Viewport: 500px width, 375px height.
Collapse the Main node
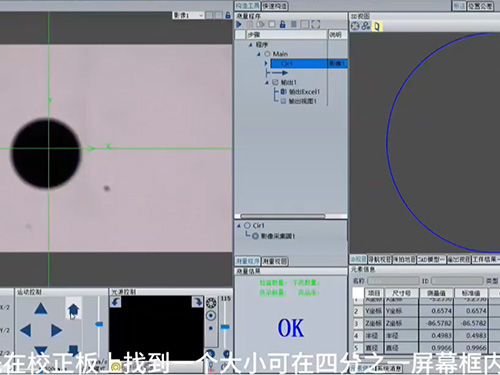coord(259,54)
